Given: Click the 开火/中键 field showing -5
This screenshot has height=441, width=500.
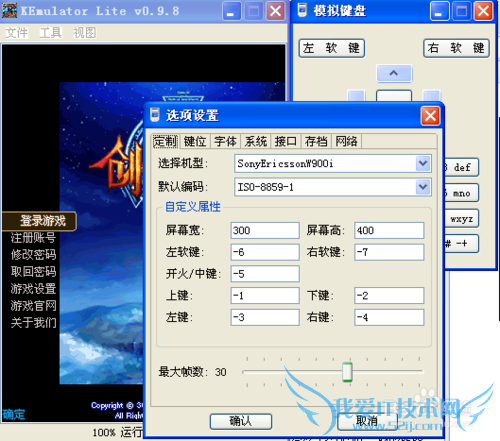Looking at the screenshot, I should click(265, 274).
